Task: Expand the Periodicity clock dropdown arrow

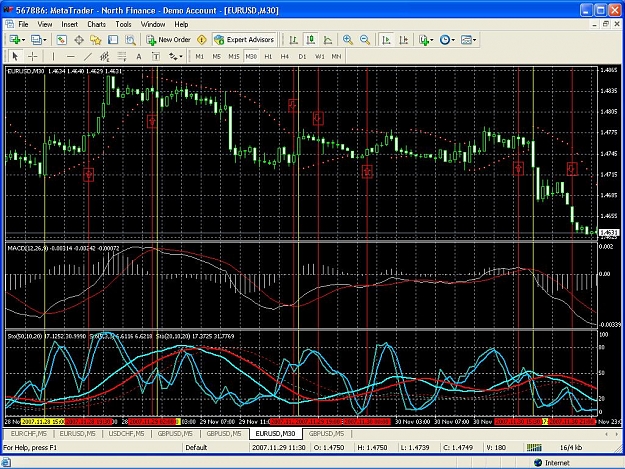Action: (x=453, y=40)
